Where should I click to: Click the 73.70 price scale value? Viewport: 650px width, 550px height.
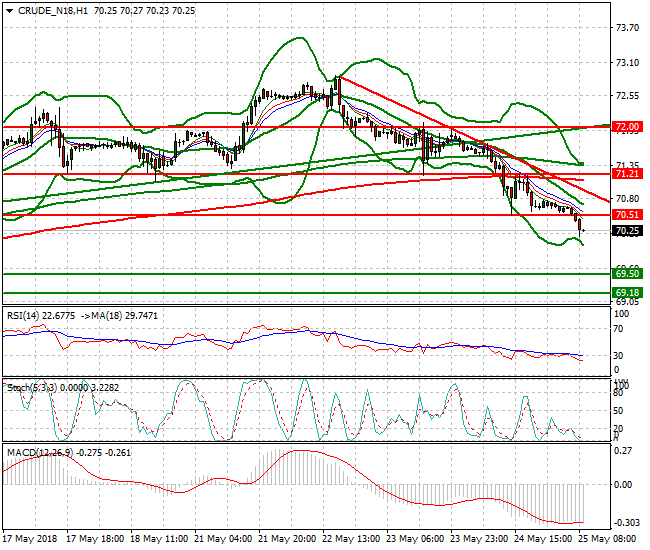point(627,28)
